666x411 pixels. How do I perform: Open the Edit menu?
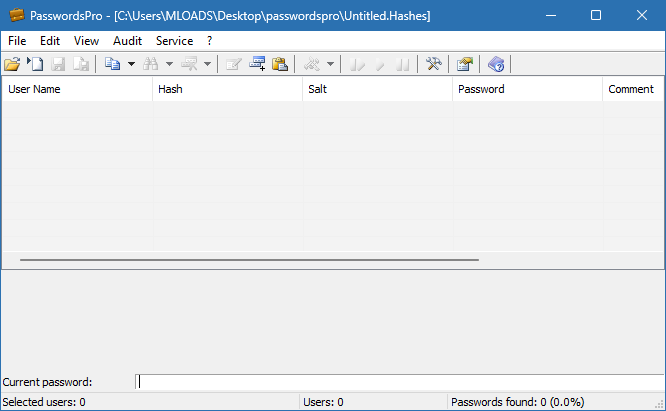(50, 41)
